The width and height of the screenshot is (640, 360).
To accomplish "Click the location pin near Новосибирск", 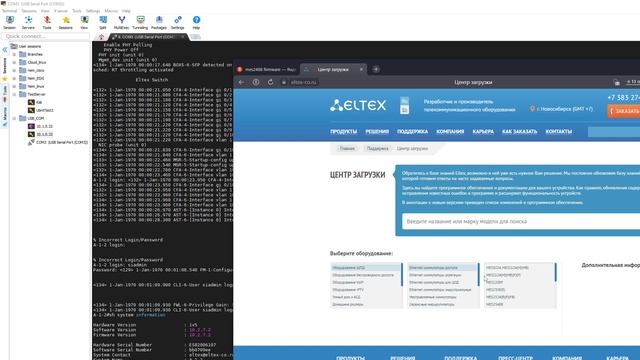I will tap(532, 109).
